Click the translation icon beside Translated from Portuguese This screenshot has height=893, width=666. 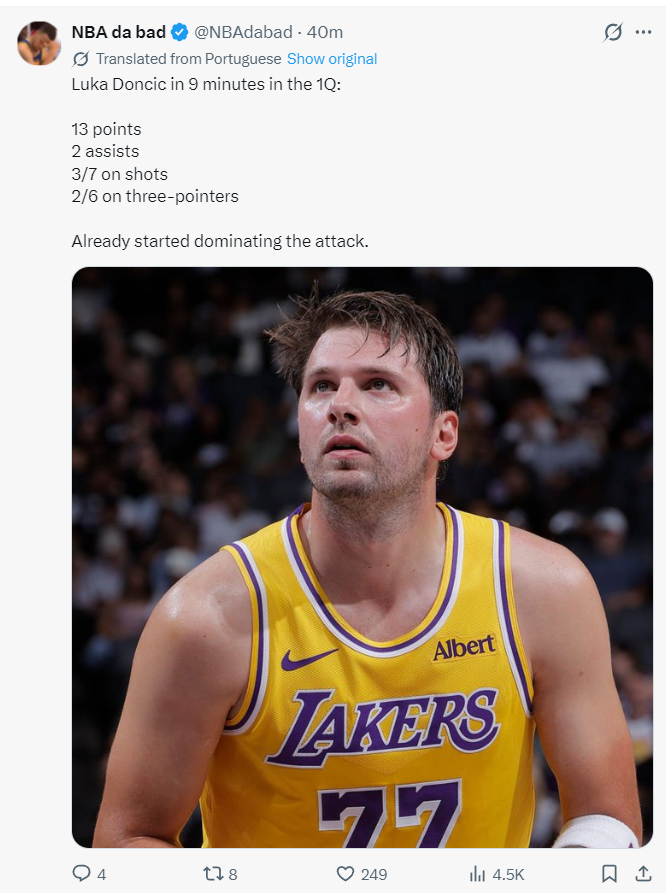80,59
